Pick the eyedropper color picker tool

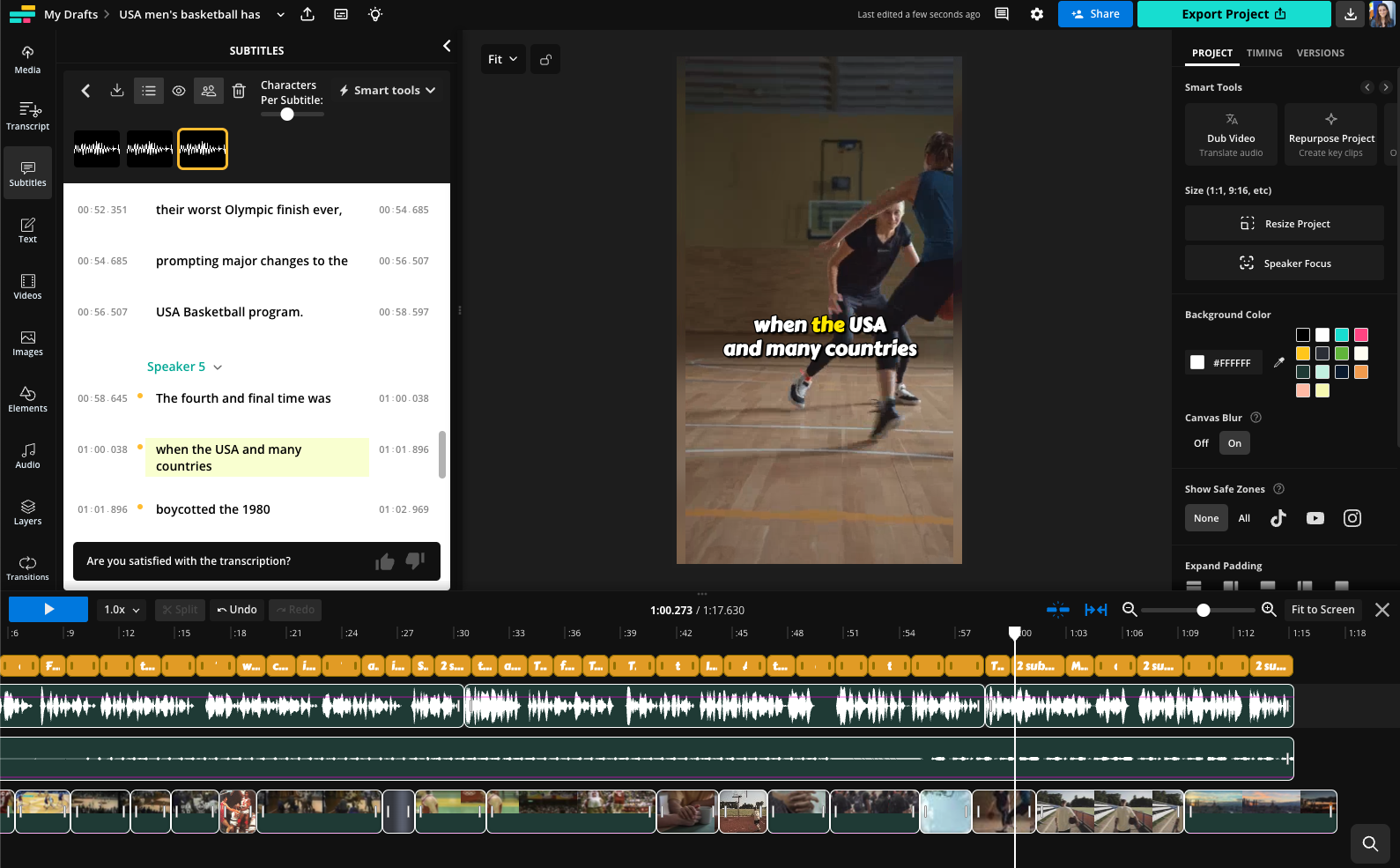click(x=1278, y=362)
